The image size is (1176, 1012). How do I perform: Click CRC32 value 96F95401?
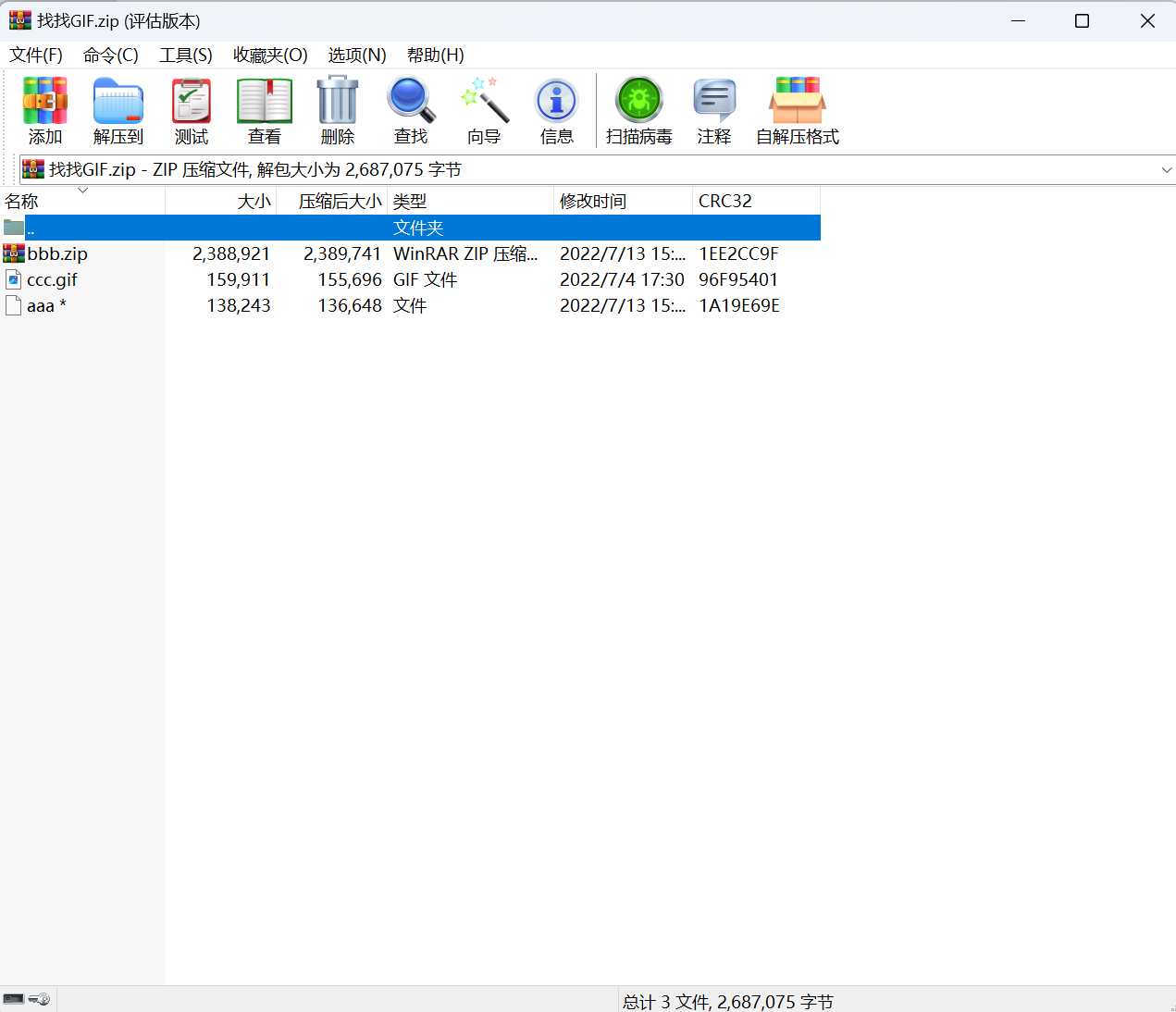pos(738,279)
